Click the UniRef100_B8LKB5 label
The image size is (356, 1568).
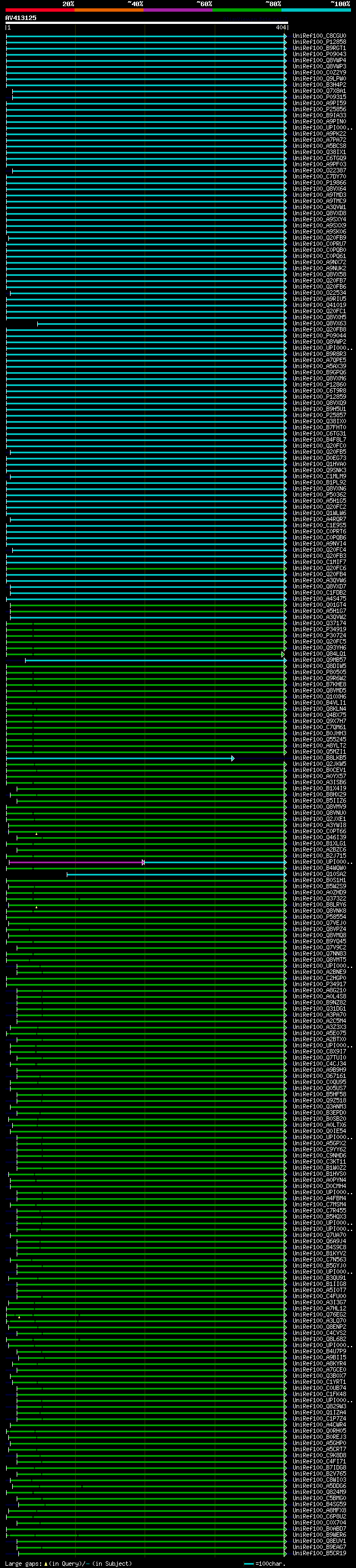coord(319,758)
